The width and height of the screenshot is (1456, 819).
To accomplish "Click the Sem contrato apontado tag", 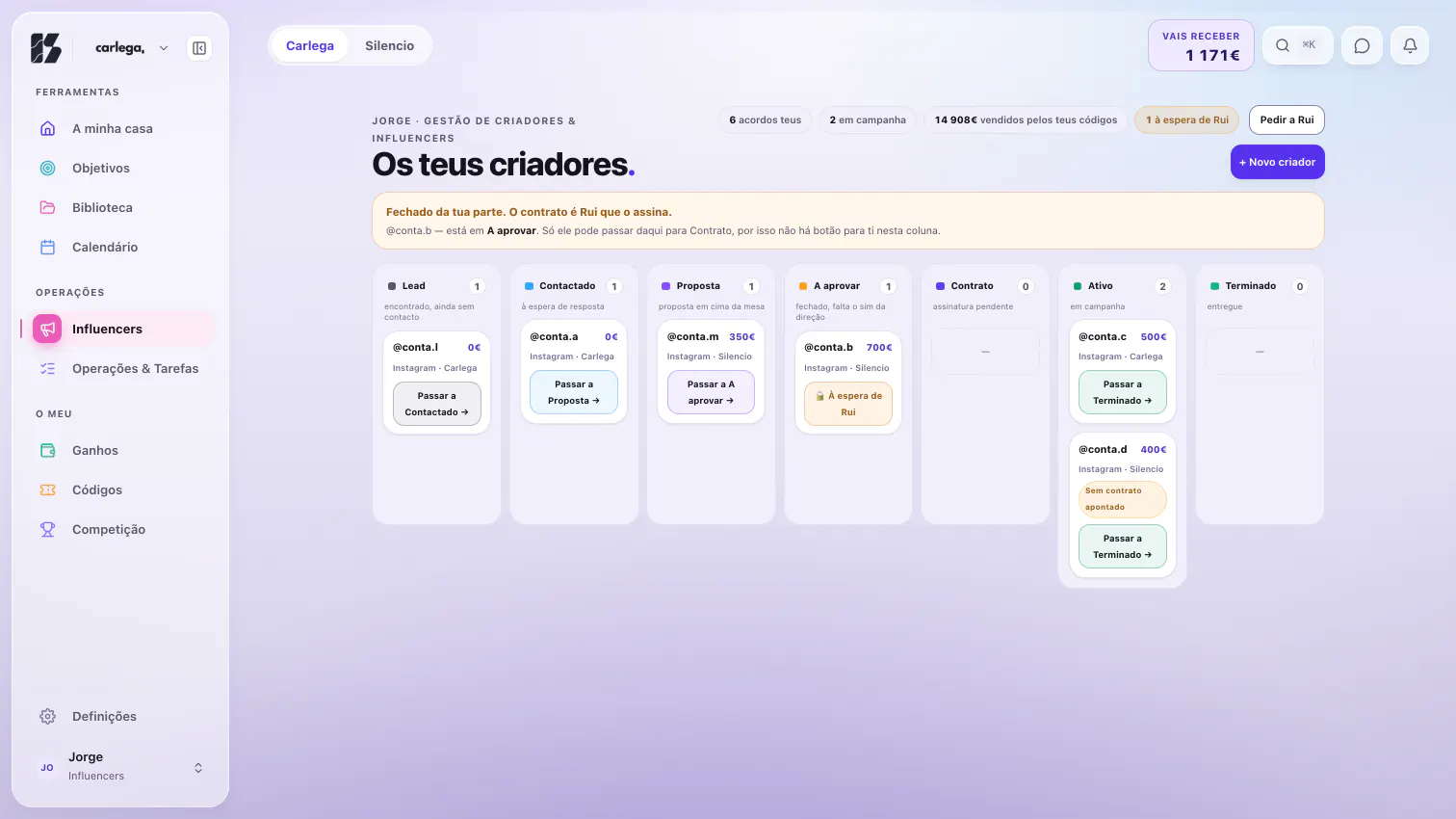I will (x=1122, y=499).
